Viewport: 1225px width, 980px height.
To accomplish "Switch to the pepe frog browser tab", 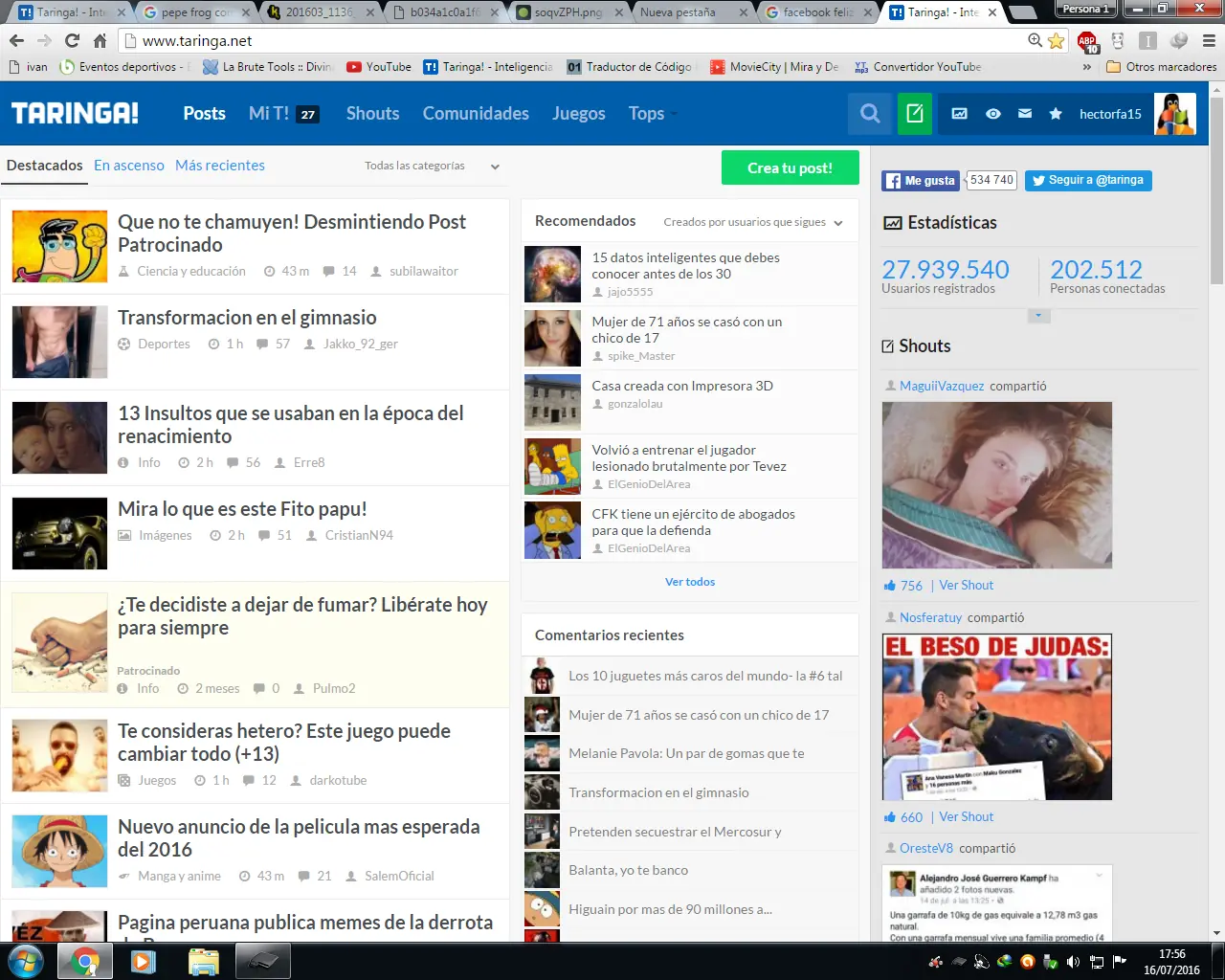I will pyautogui.click(x=194, y=12).
